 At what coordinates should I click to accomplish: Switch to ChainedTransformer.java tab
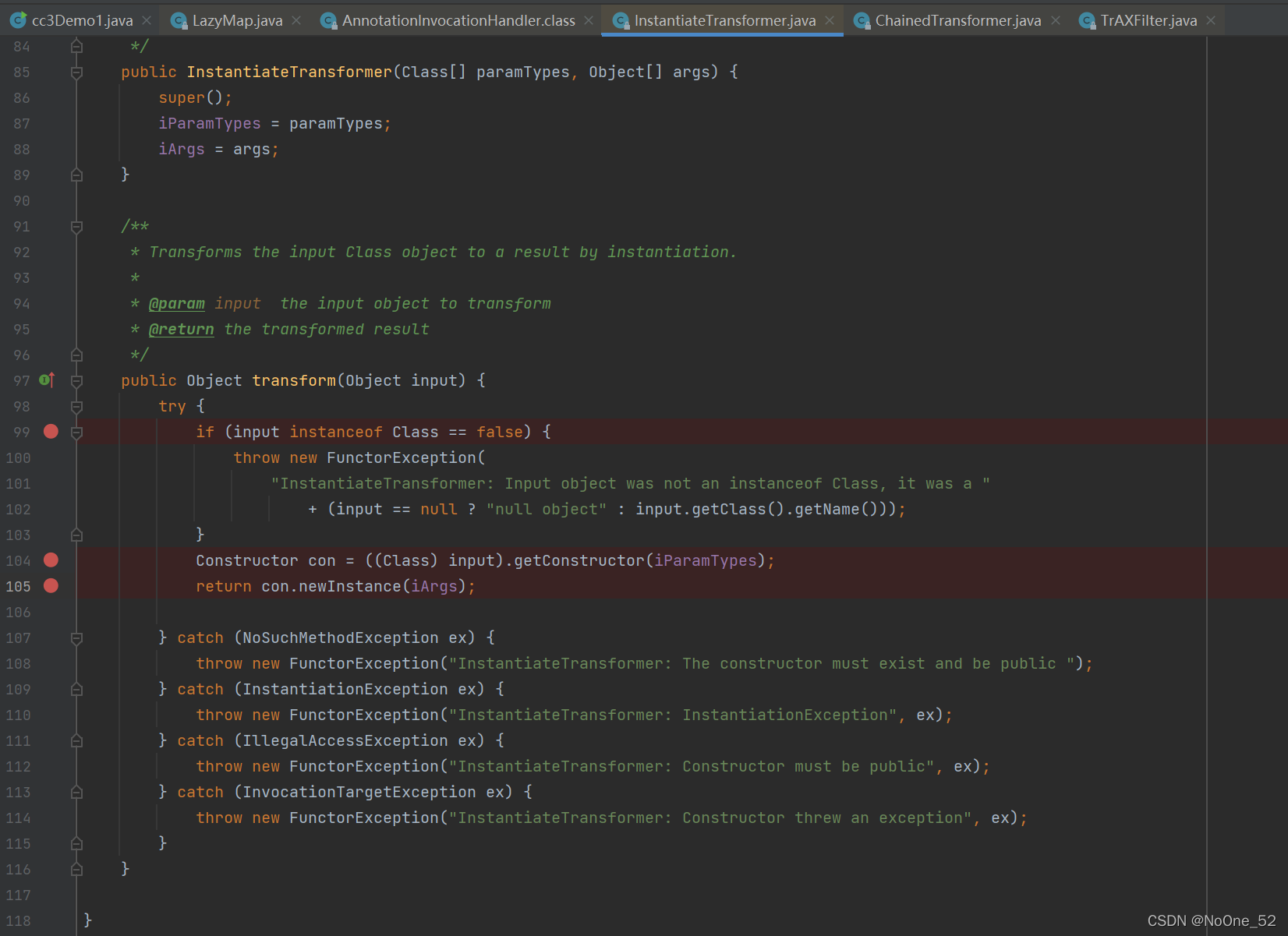[x=958, y=20]
